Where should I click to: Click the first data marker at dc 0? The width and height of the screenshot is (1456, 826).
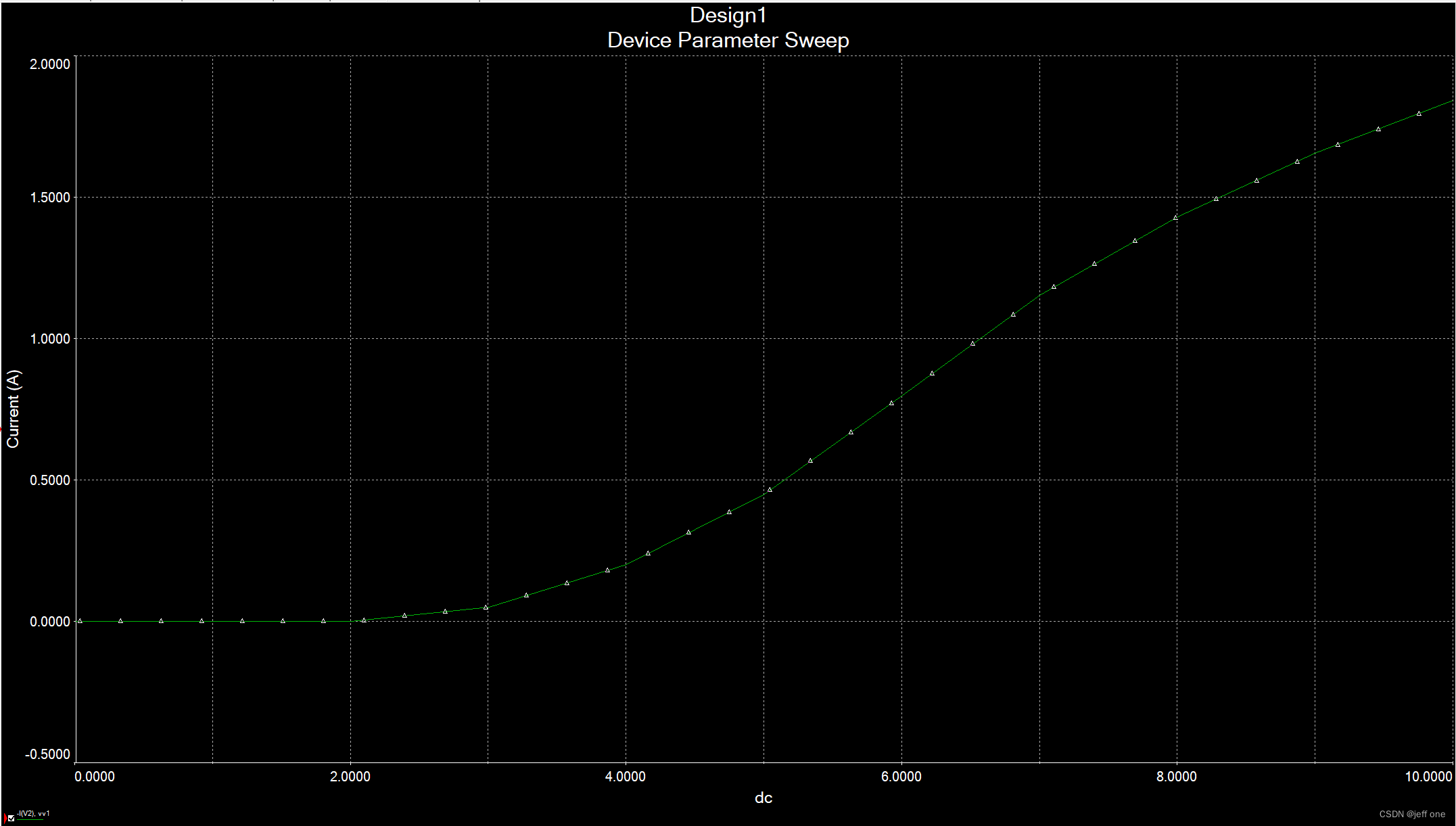[x=80, y=620]
